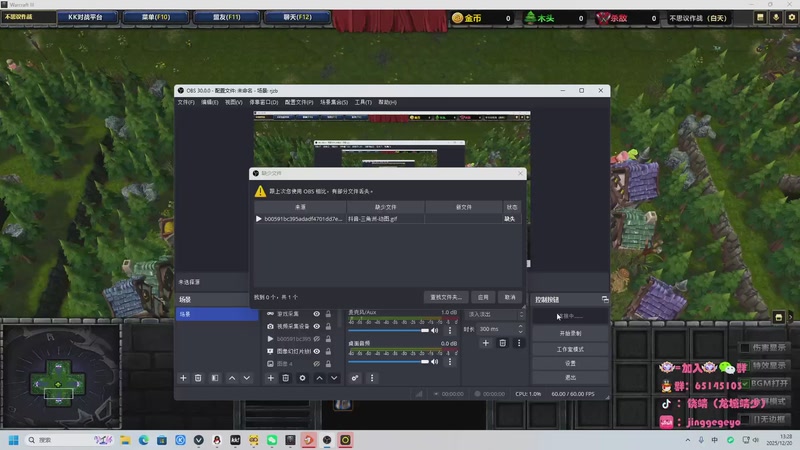Image resolution: width=800 pixels, height=450 pixels.
Task: Open audio mixer menu three-dots icon at bottom
Action: [372, 378]
